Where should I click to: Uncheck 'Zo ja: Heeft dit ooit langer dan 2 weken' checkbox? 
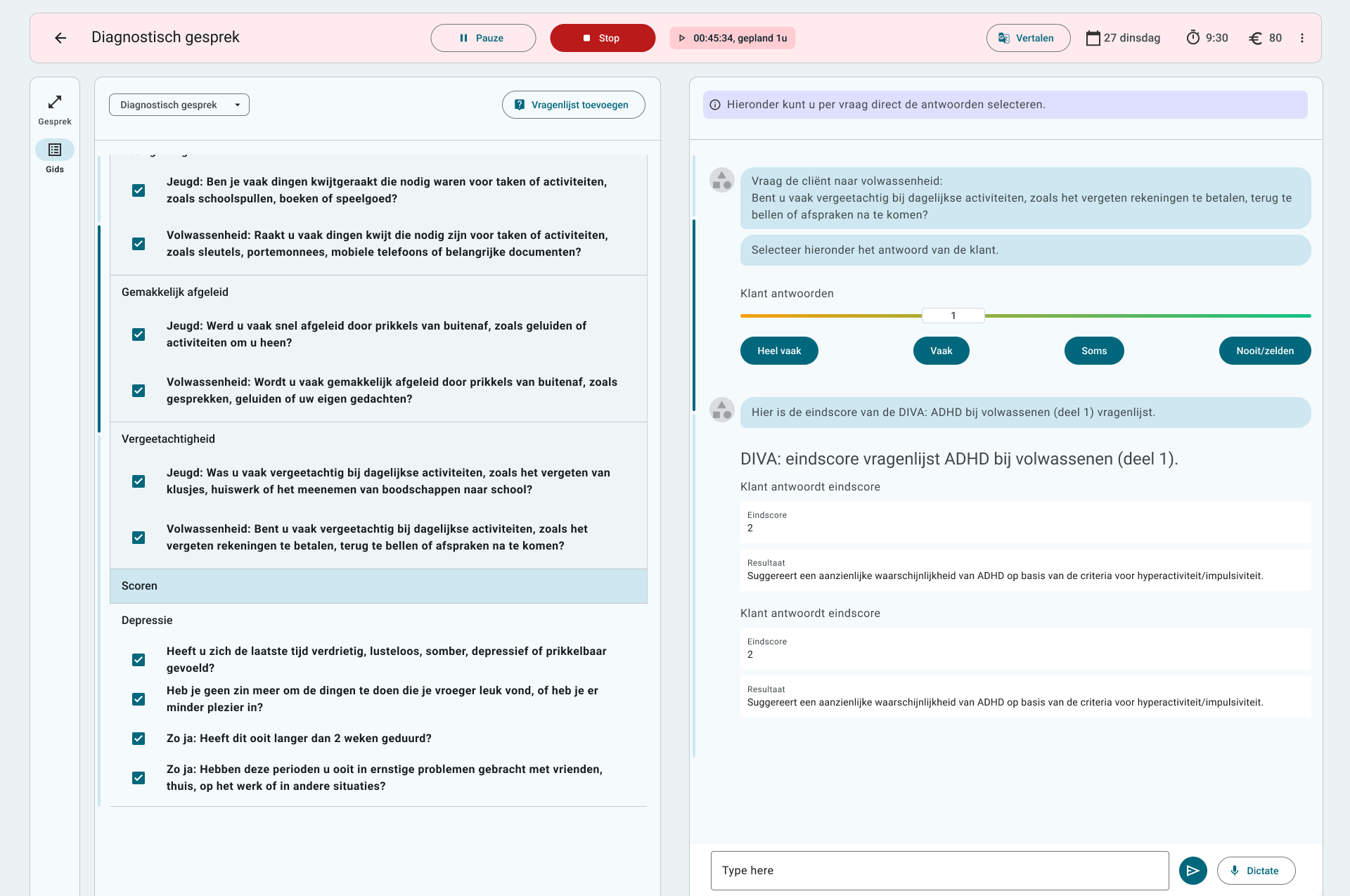tap(139, 739)
